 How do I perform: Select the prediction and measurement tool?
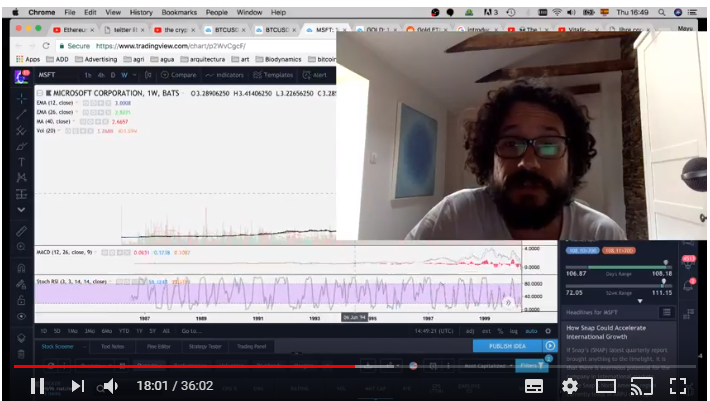coord(21,194)
